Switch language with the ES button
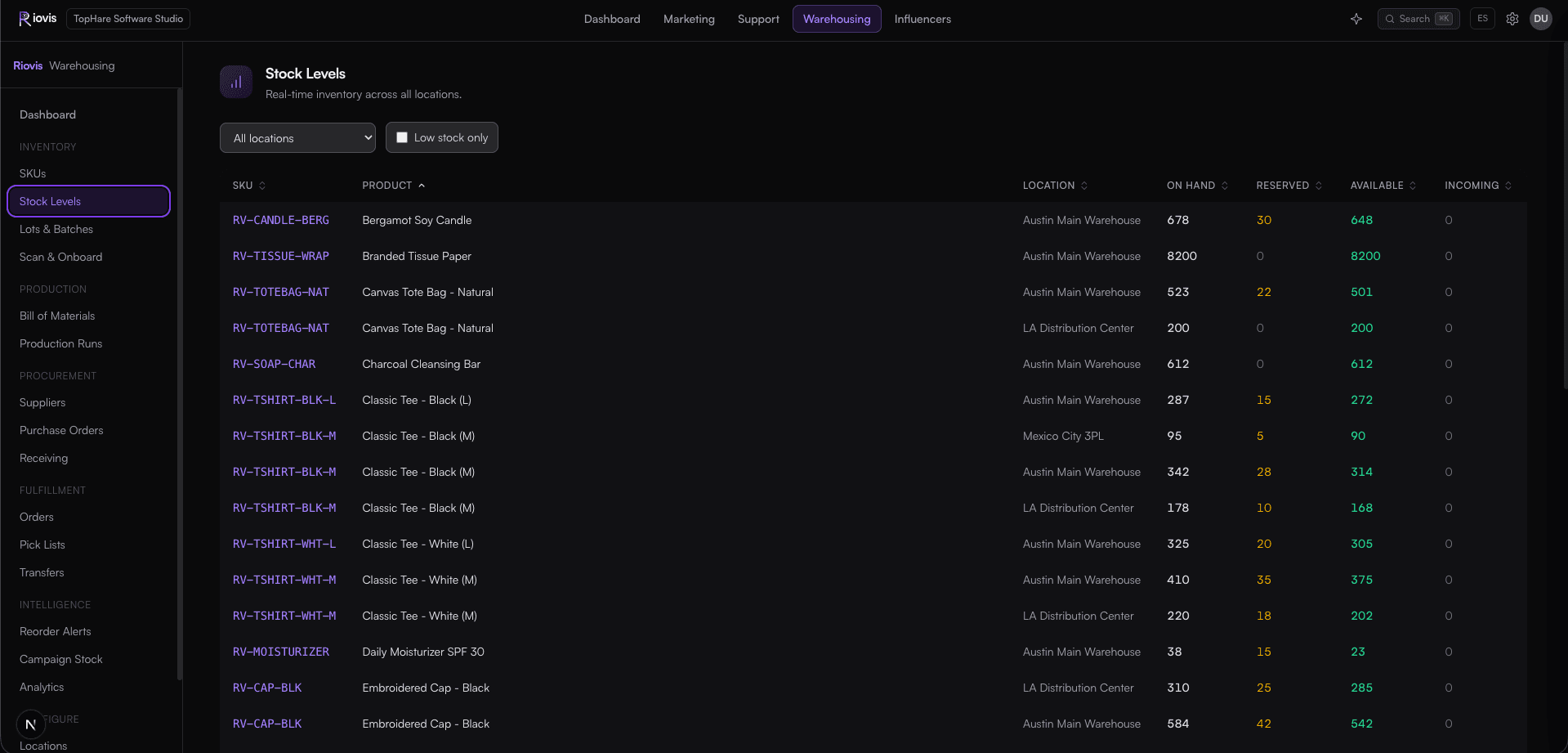 tap(1482, 19)
